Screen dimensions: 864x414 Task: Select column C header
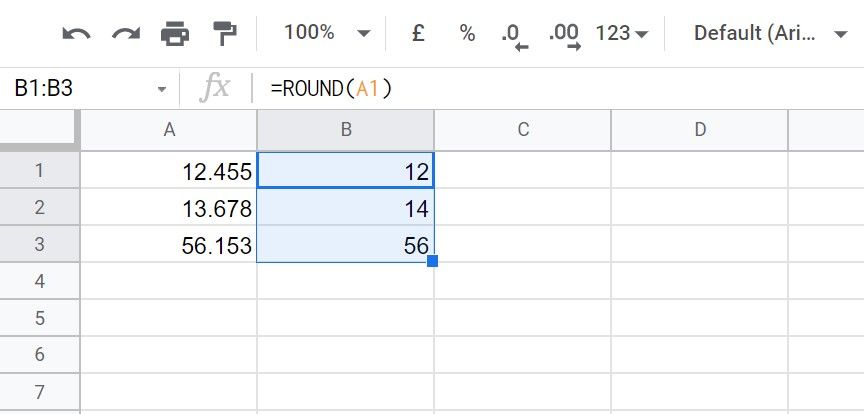523,130
